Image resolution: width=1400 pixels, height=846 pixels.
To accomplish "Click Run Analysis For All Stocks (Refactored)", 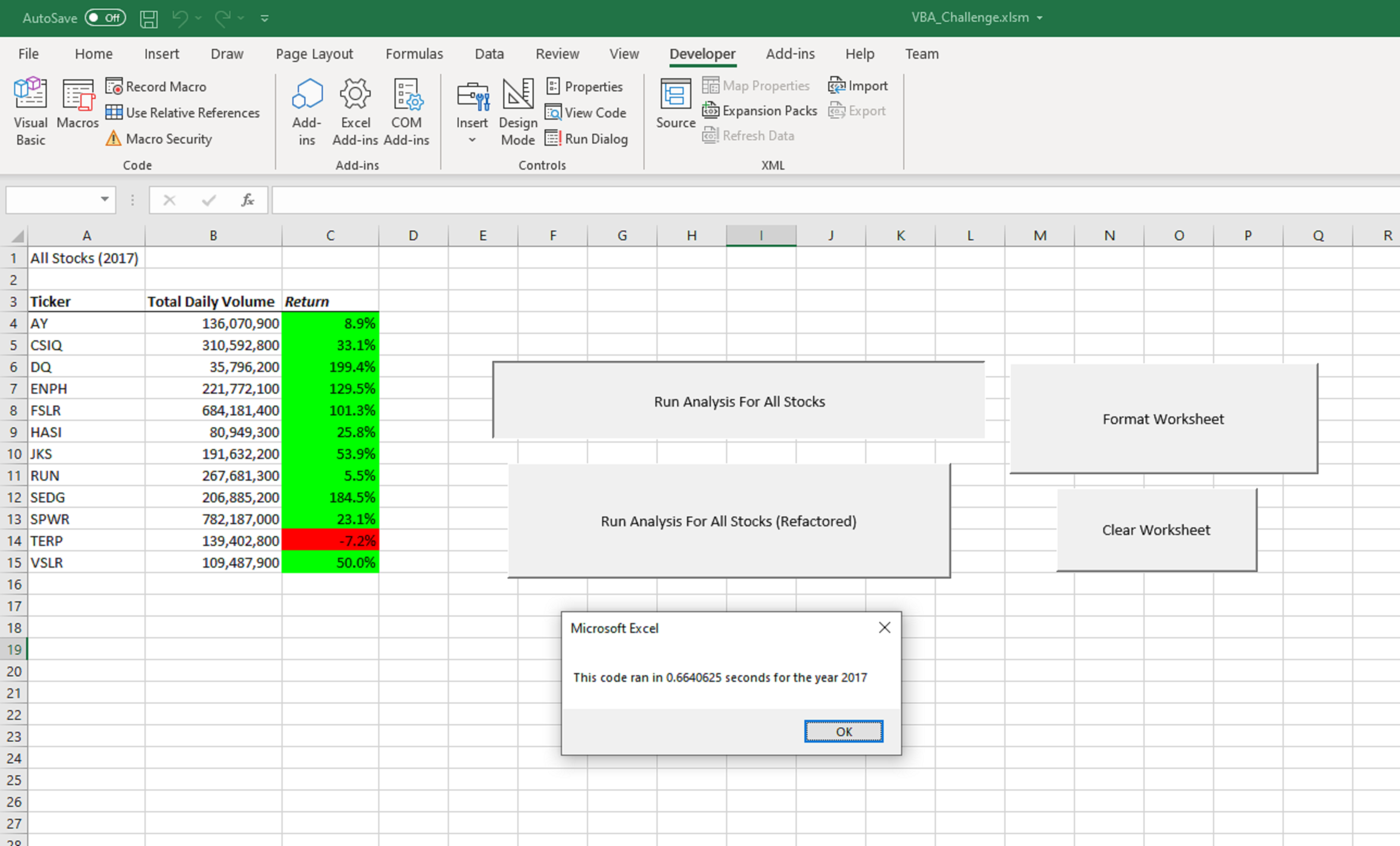I will [729, 521].
